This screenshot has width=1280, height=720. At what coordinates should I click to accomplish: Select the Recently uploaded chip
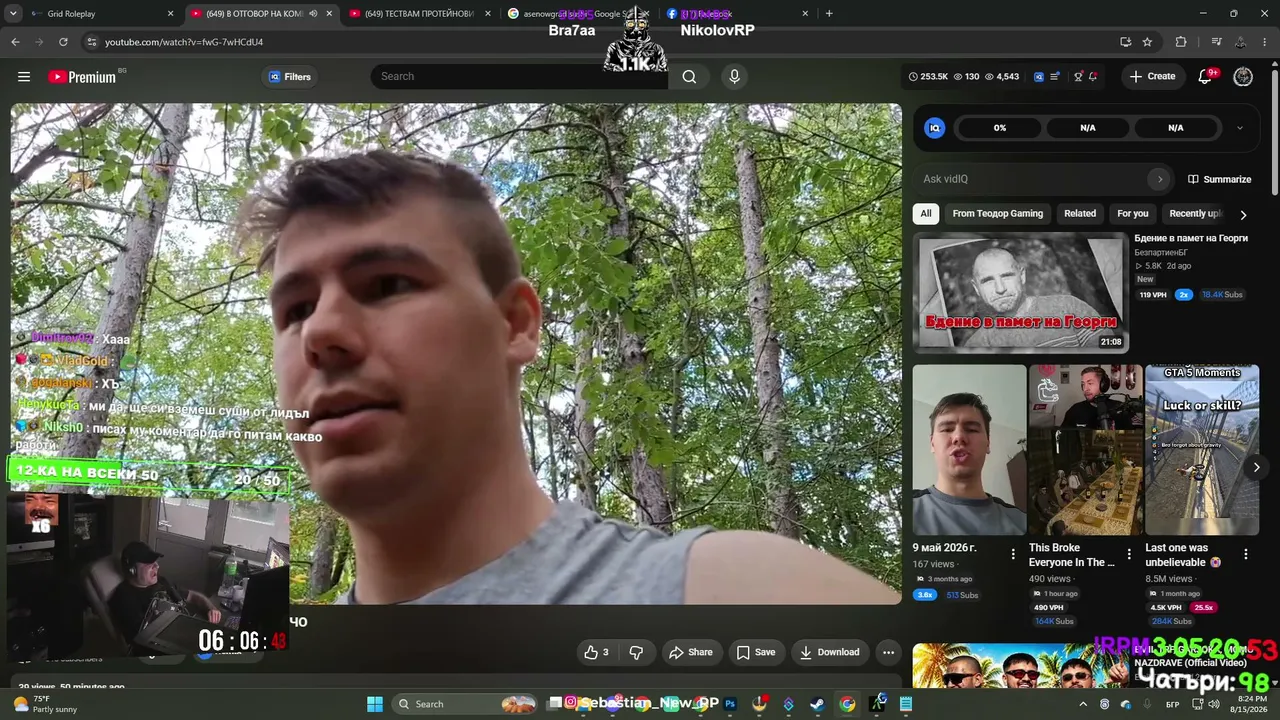(1195, 213)
